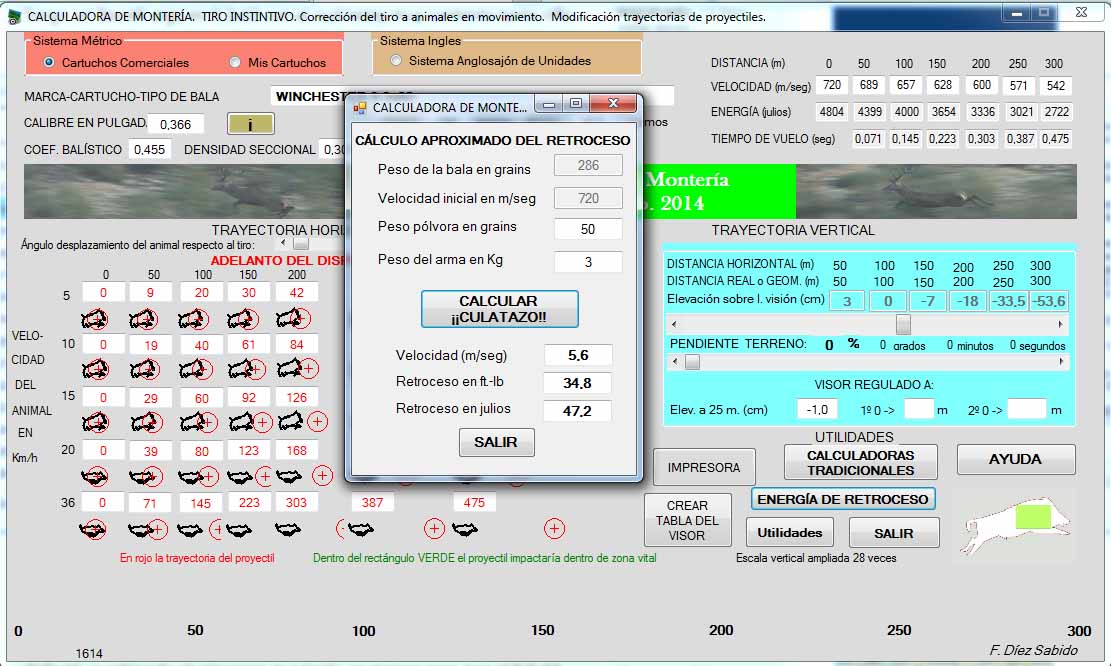Viewport: 1111px width, 666px height.
Task: Click left arrow of the Pendiente Terreno scrollbar
Action: pyautogui.click(x=674, y=363)
